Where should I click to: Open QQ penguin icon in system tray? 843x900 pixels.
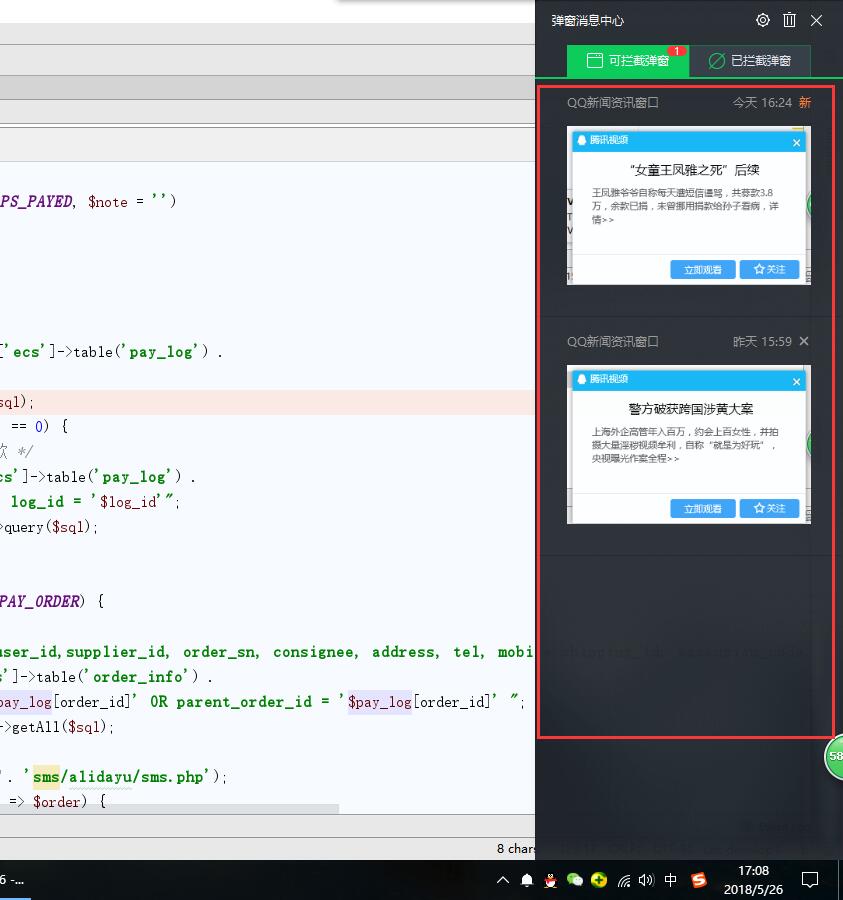coord(550,880)
